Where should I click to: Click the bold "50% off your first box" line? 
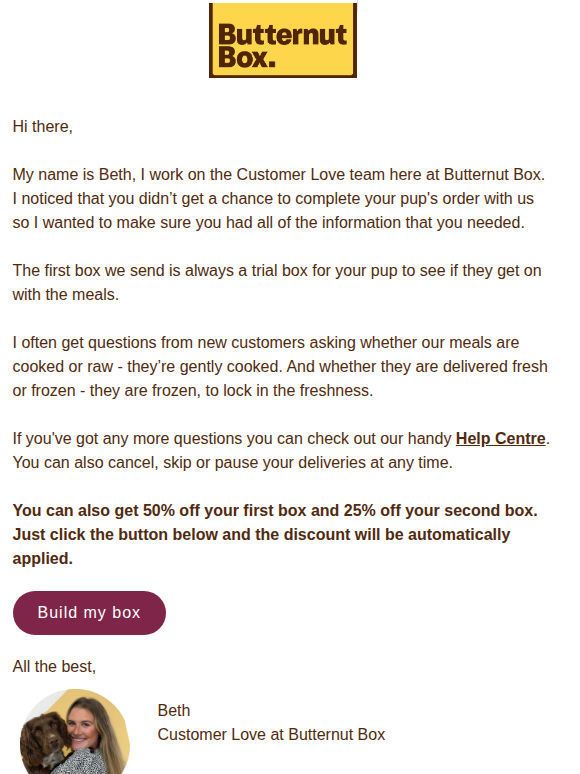click(x=275, y=510)
